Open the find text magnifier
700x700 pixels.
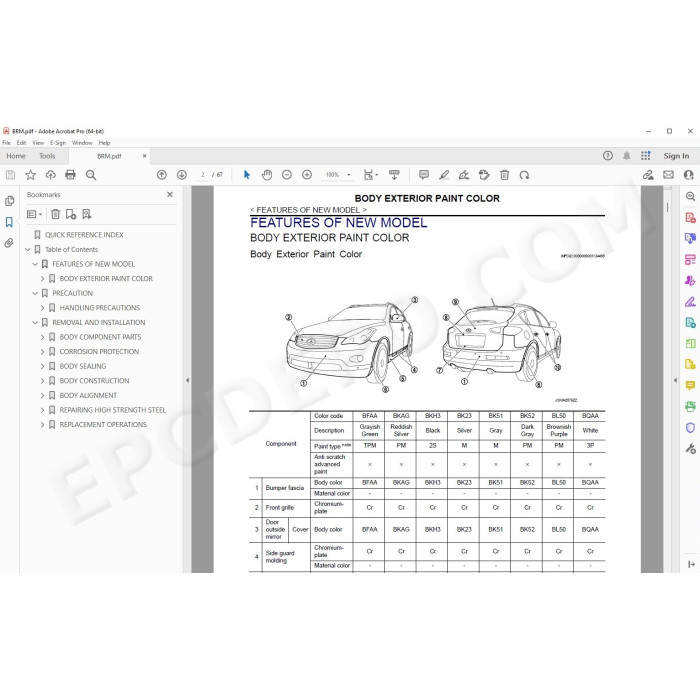[x=91, y=175]
